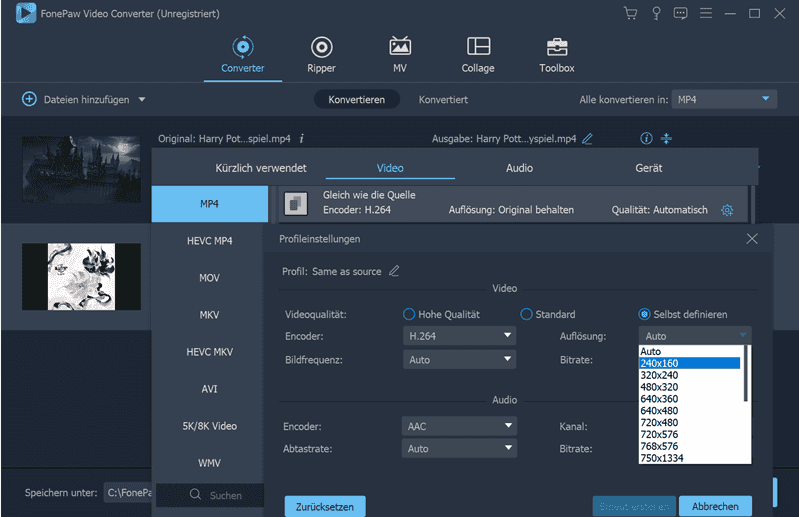Open Auflösung Auto dropdown
799x517 pixels.
[695, 336]
